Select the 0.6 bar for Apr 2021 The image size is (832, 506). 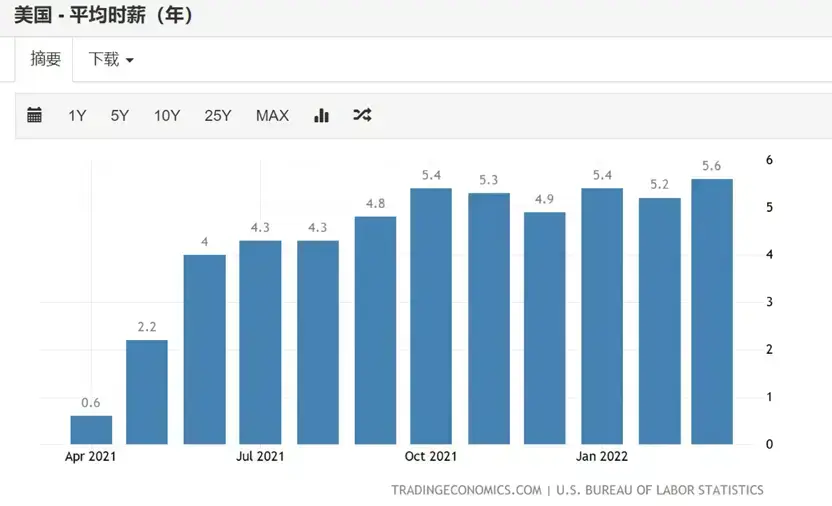(x=91, y=430)
